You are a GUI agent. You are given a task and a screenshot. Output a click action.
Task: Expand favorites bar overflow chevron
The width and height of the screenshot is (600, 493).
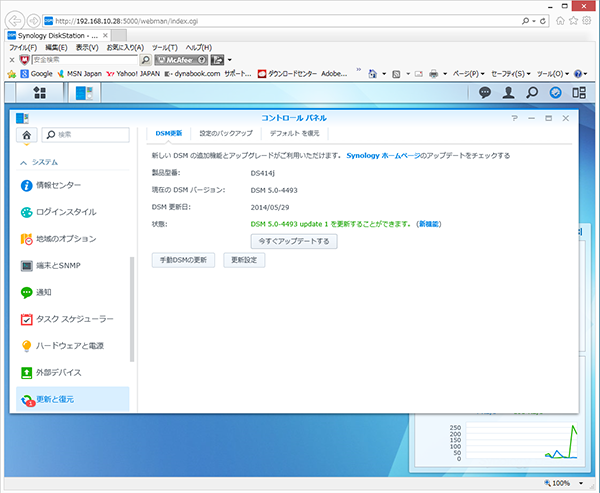(x=359, y=70)
